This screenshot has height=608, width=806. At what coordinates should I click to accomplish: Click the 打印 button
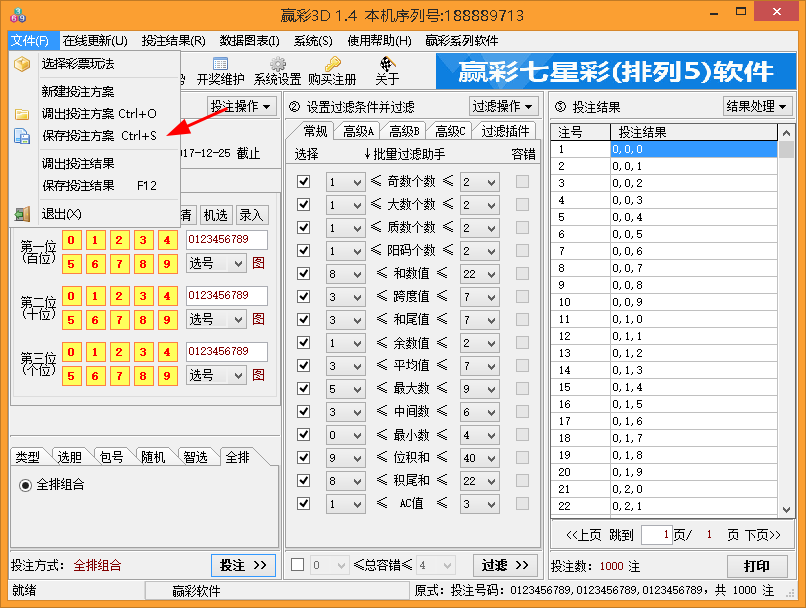click(757, 566)
